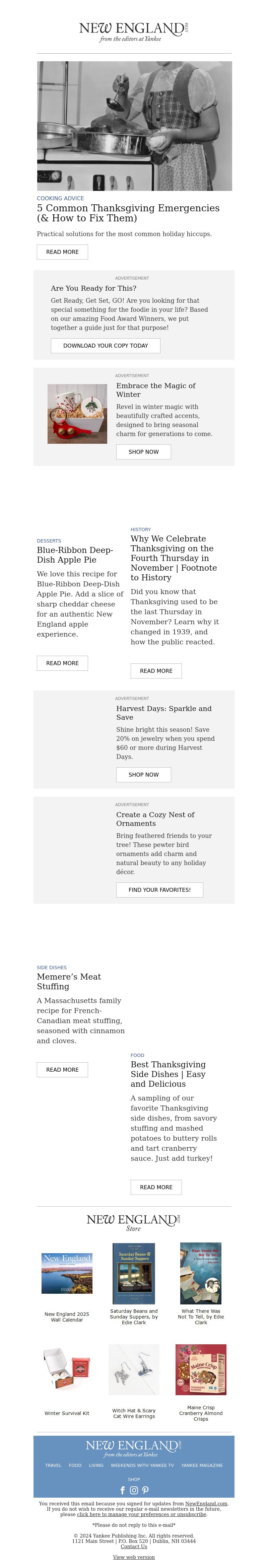Open the Winter Survival Kit product image
This screenshot has height=1568, width=268.
(x=67, y=1369)
